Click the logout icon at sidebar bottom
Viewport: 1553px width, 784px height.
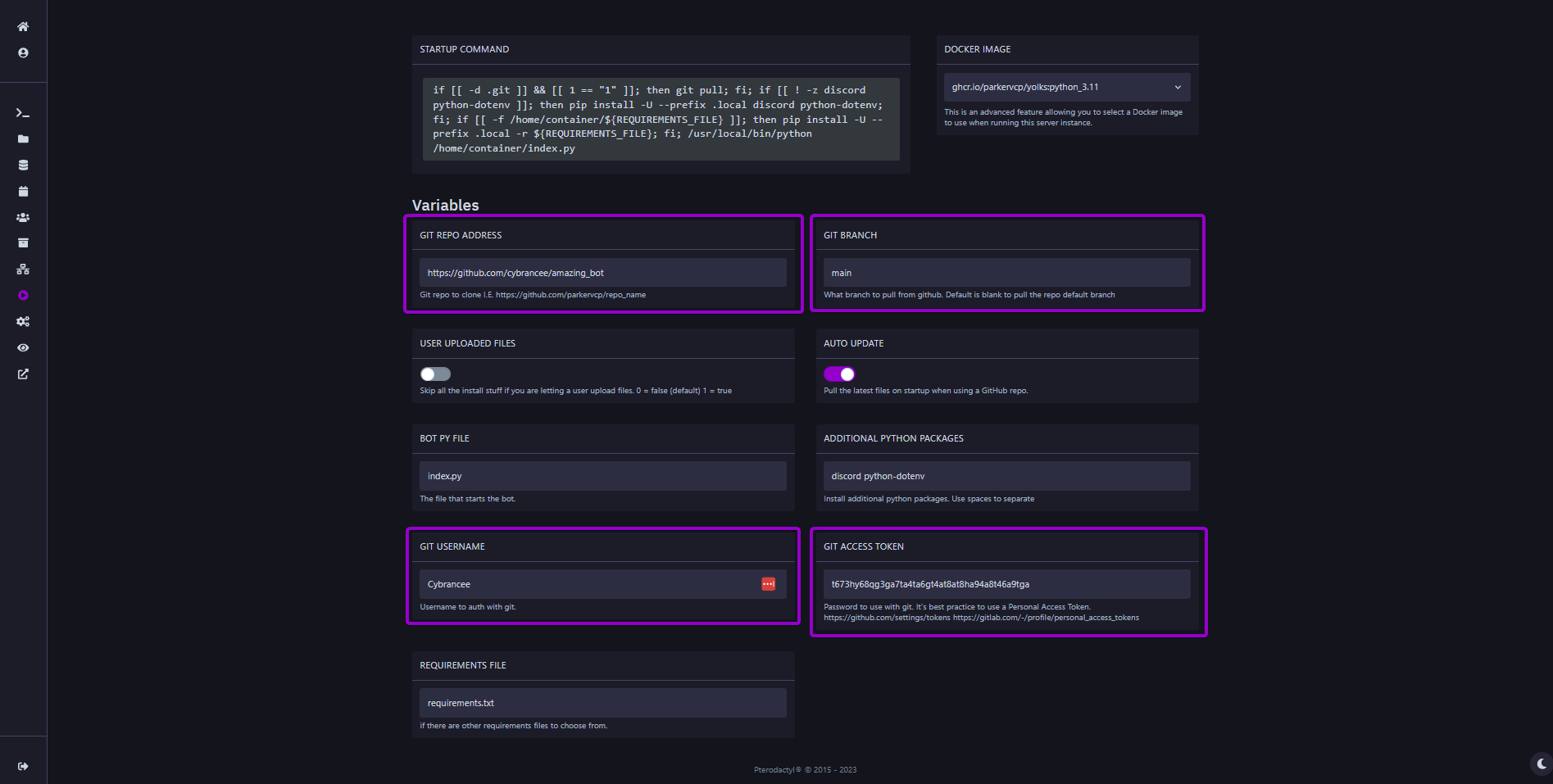tap(23, 765)
